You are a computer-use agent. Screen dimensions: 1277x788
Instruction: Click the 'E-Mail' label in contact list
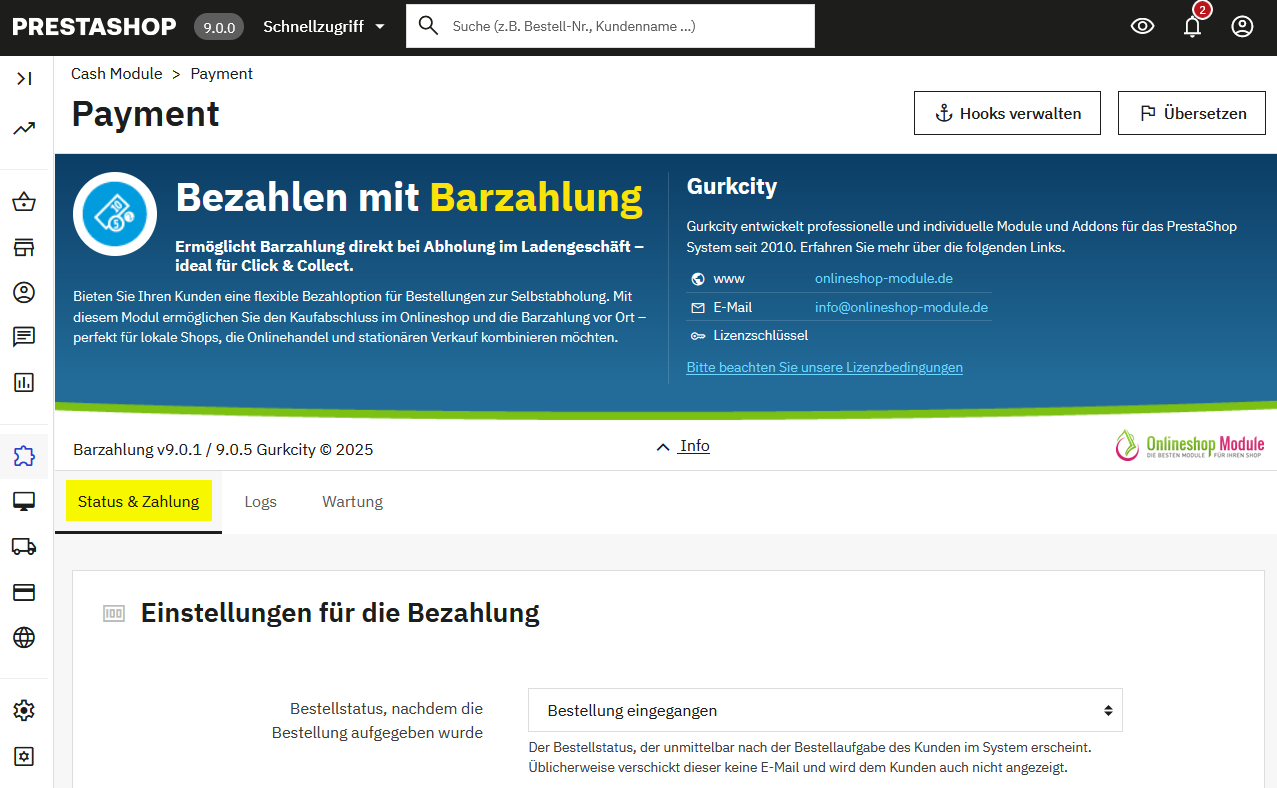733,307
